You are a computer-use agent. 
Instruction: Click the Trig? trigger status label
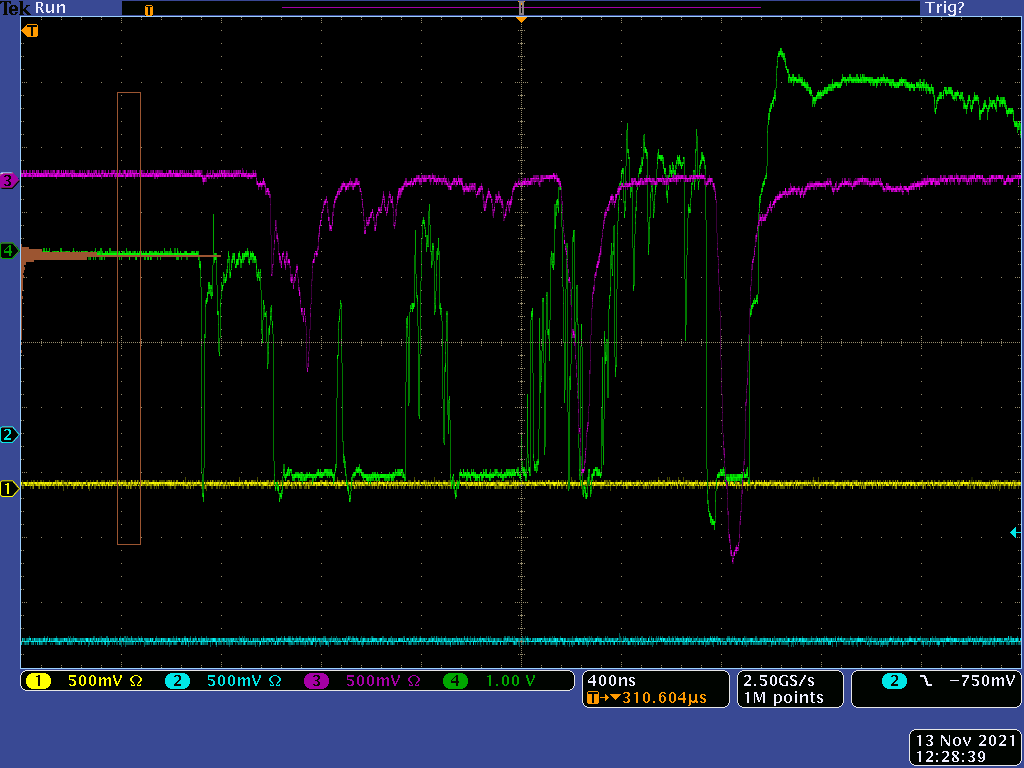(944, 8)
